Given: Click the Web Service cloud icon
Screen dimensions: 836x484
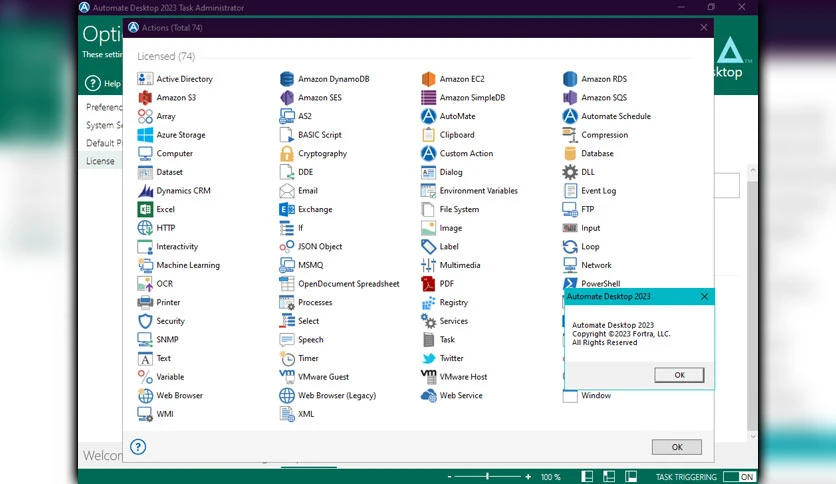Looking at the screenshot, I should pyautogui.click(x=429, y=396).
